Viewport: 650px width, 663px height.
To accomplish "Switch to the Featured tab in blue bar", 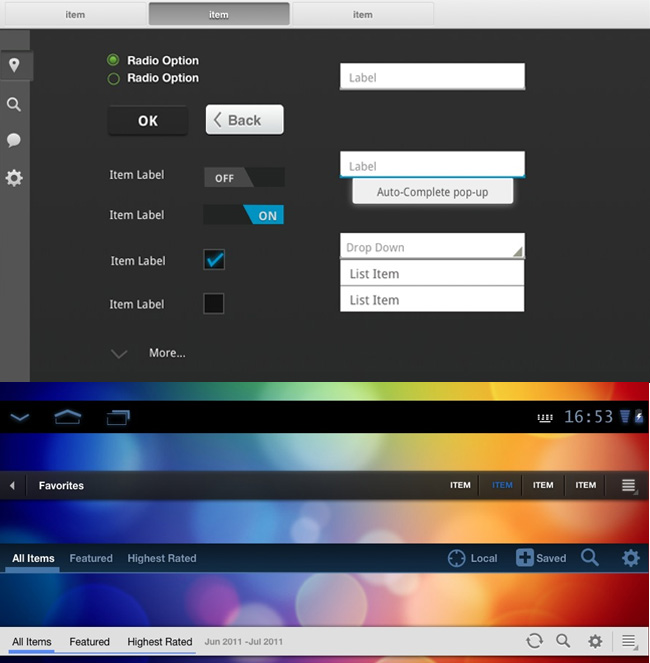I will coord(91,558).
